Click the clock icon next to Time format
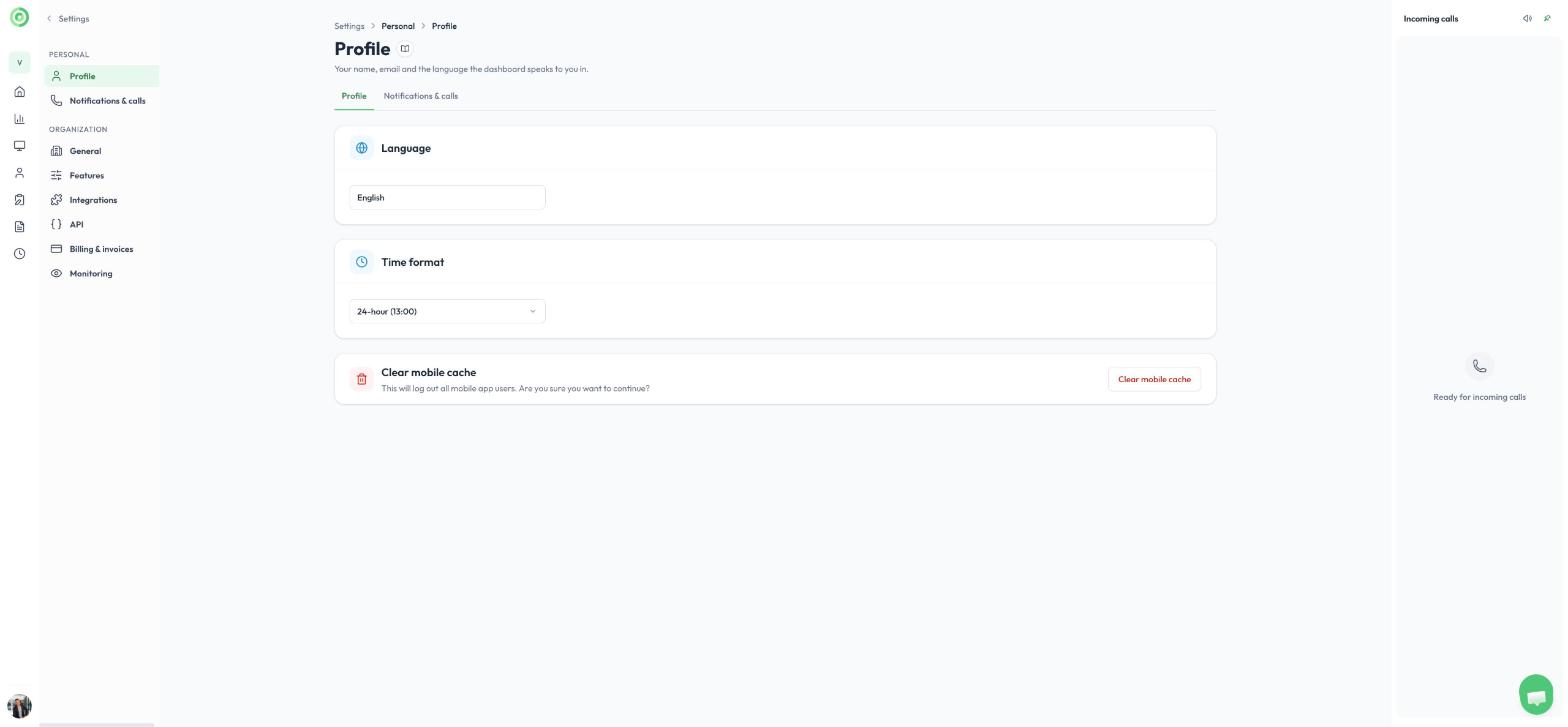Image resolution: width=1568 pixels, height=727 pixels. click(x=362, y=262)
